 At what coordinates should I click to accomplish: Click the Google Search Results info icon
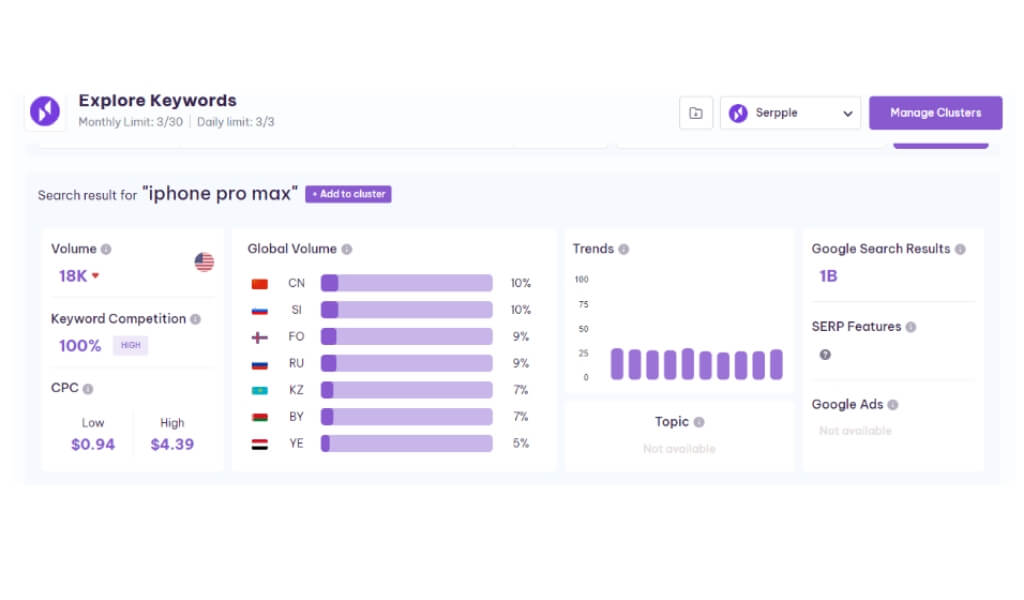coord(960,249)
